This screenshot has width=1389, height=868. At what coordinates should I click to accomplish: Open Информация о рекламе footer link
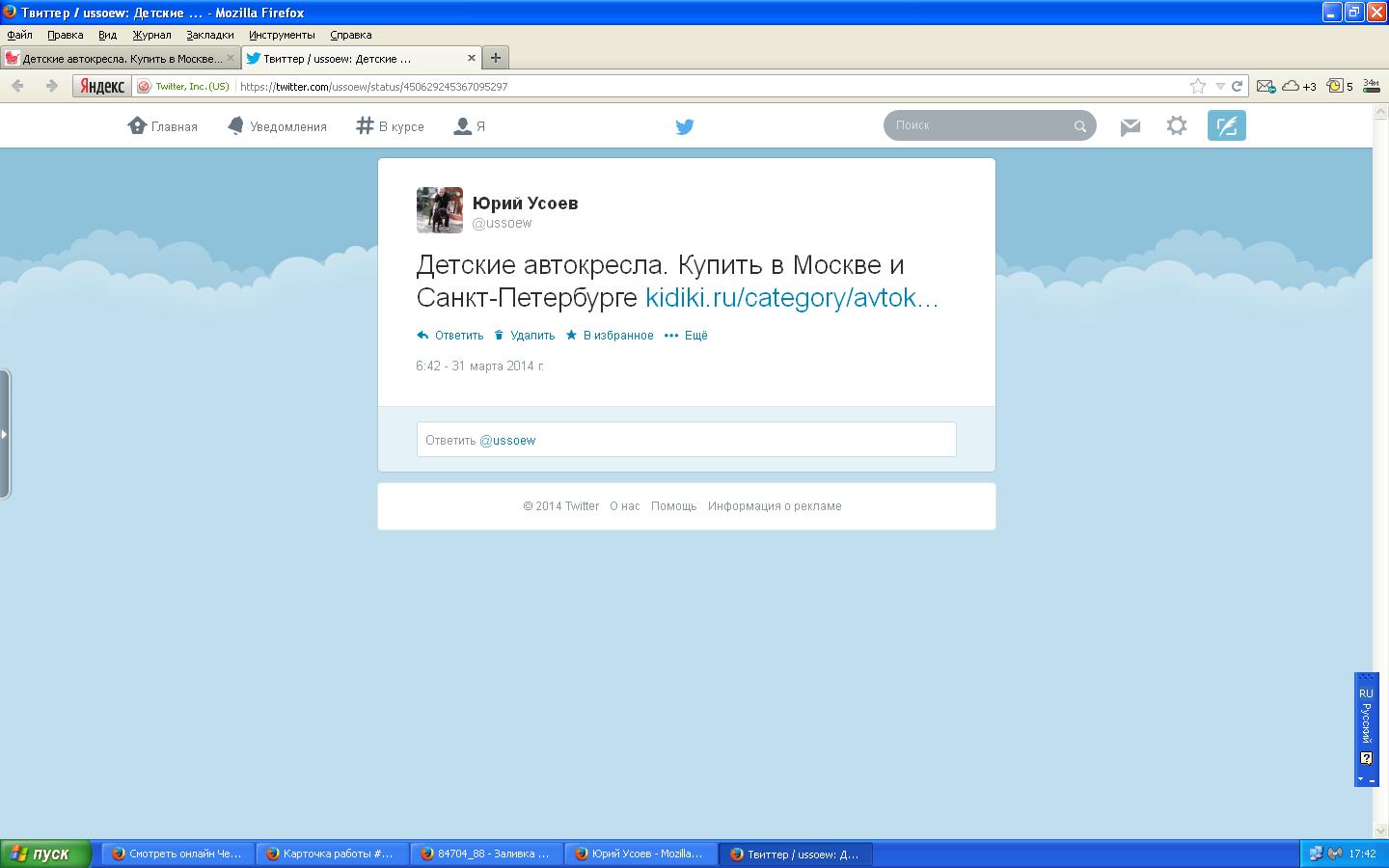click(x=775, y=505)
